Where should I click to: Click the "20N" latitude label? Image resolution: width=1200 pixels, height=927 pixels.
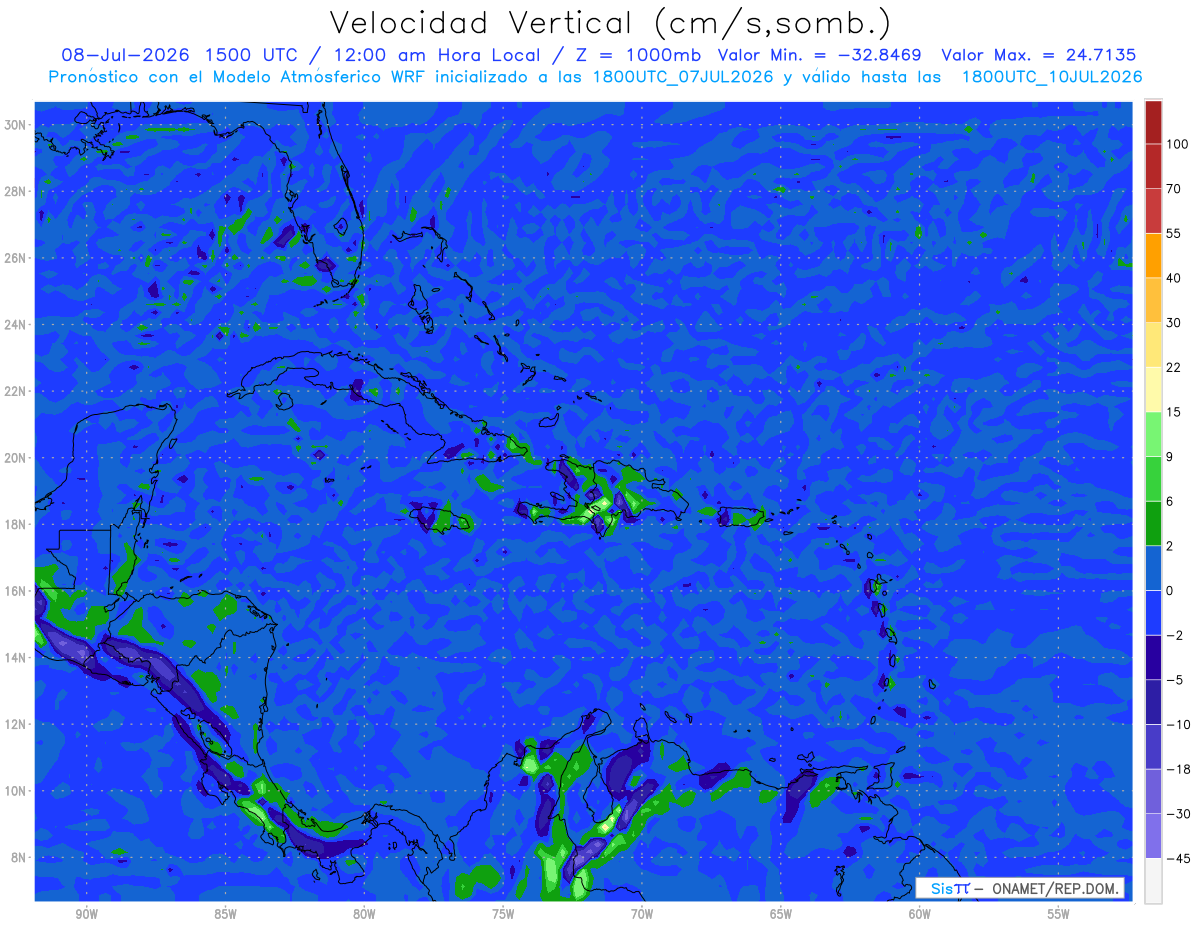coord(16,458)
